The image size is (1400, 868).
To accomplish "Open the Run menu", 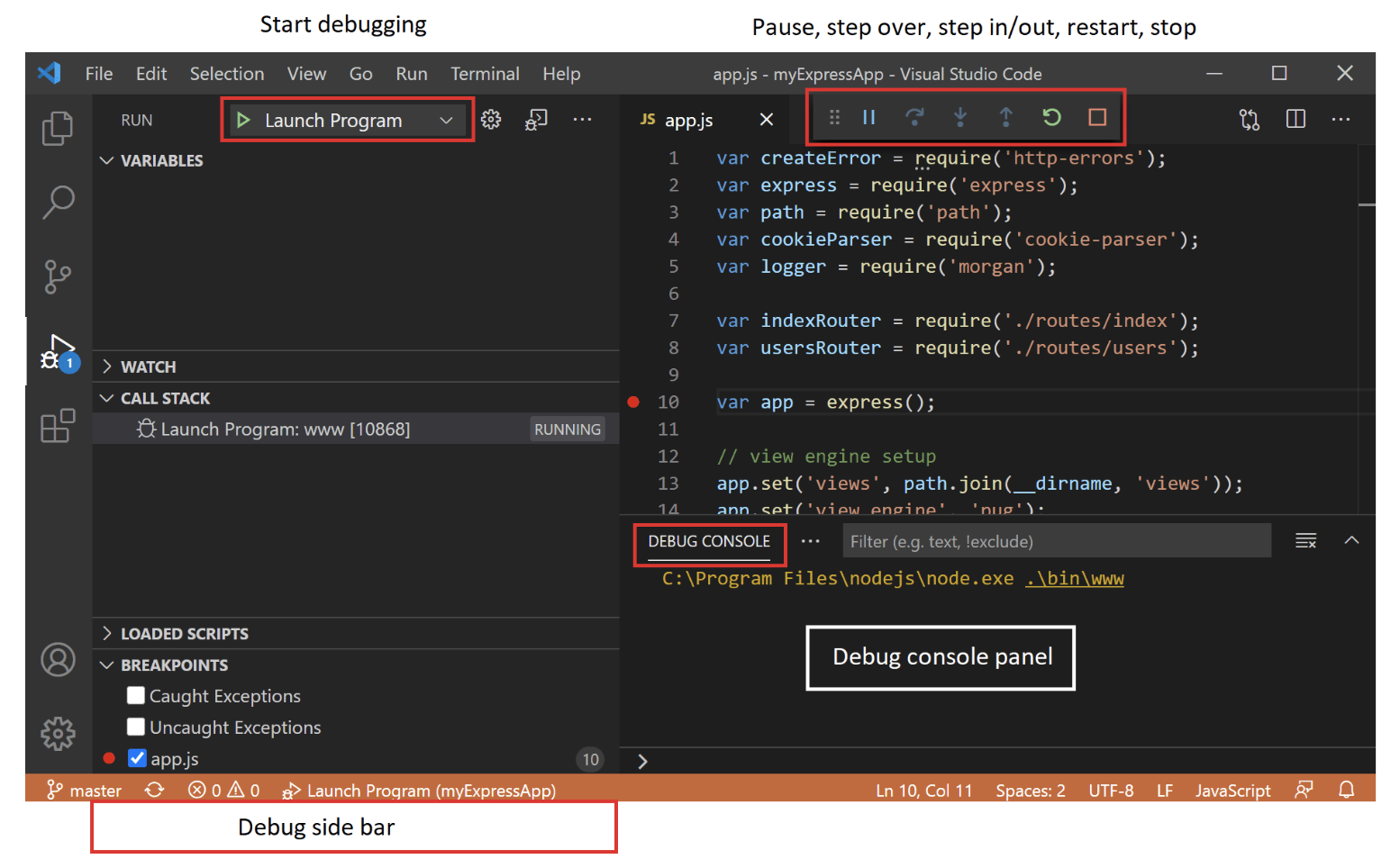I will tap(412, 74).
